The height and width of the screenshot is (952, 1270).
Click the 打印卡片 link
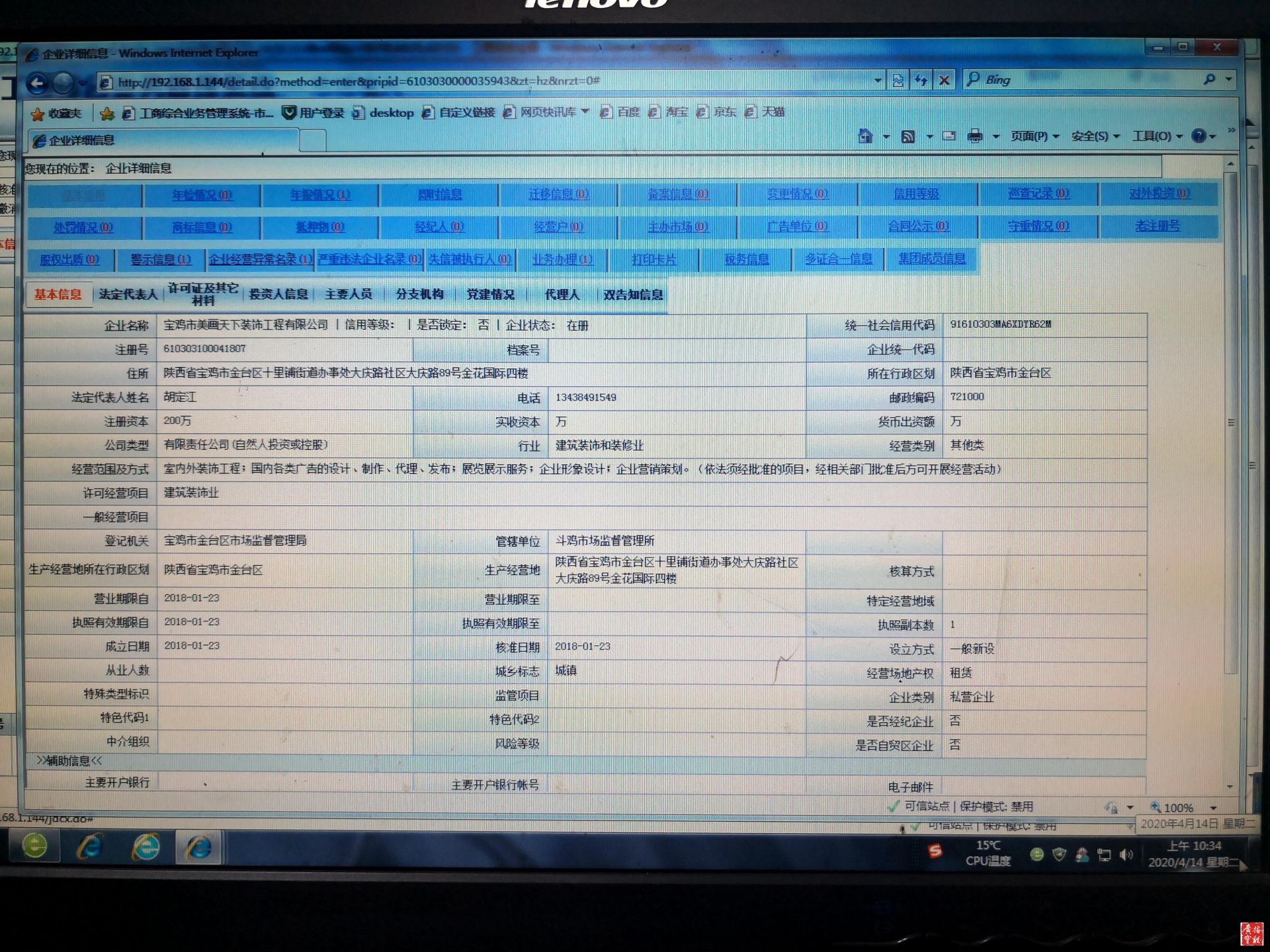coord(654,259)
